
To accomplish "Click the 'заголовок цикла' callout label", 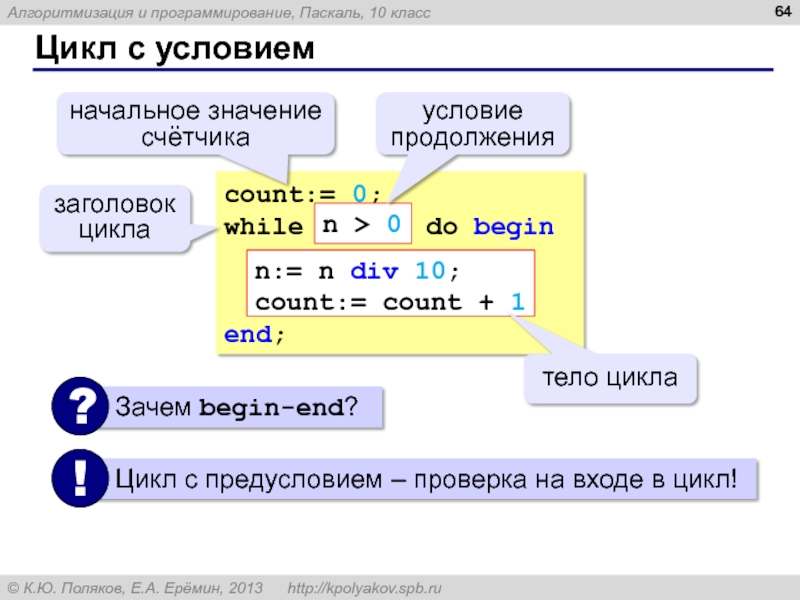I will coord(115,217).
